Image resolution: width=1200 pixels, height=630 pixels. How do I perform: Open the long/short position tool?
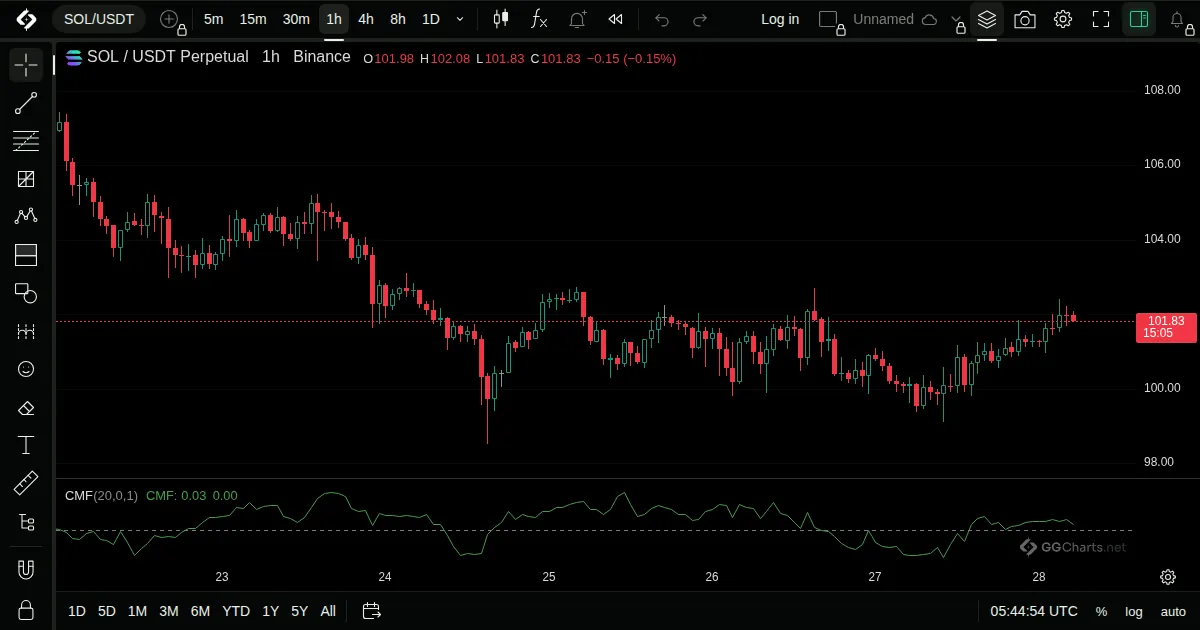coord(26,255)
